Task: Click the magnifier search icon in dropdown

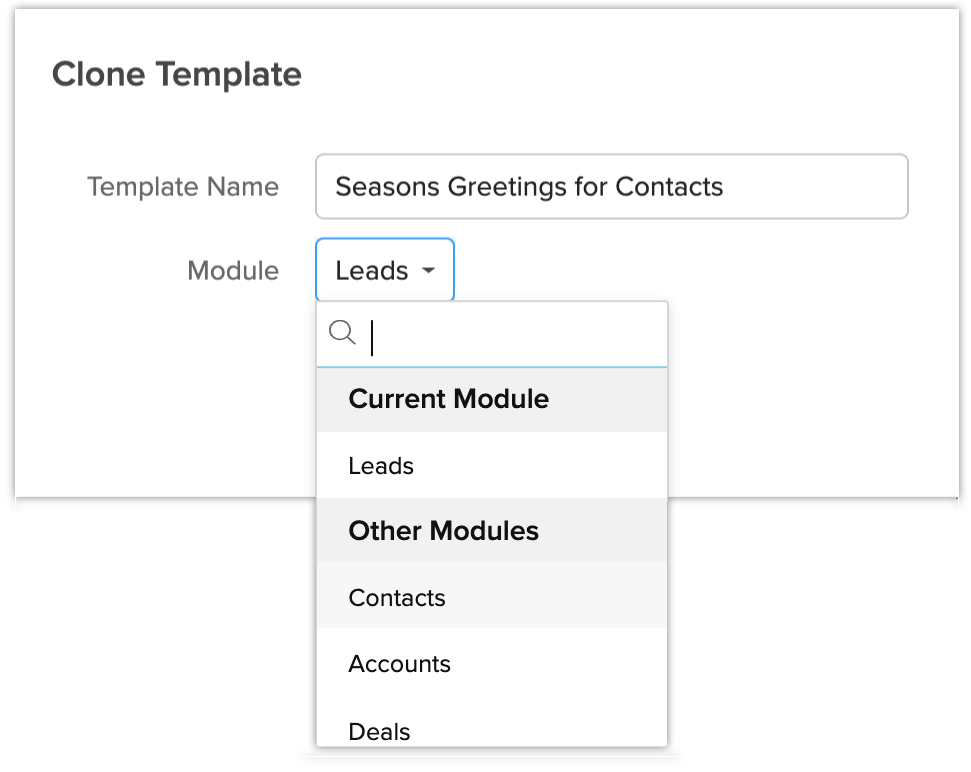Action: [x=342, y=333]
